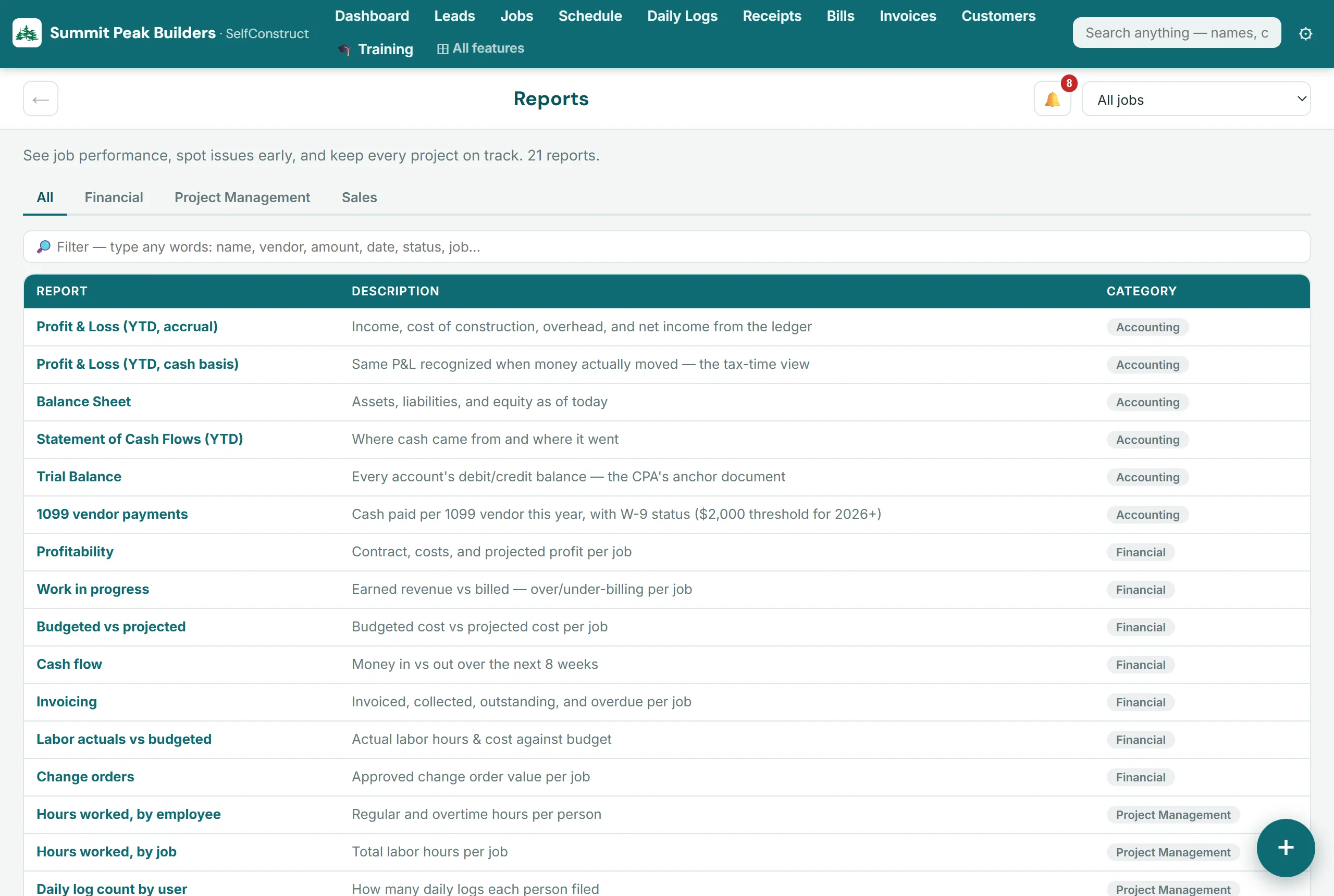
Task: Open the Training section
Action: pos(375,49)
